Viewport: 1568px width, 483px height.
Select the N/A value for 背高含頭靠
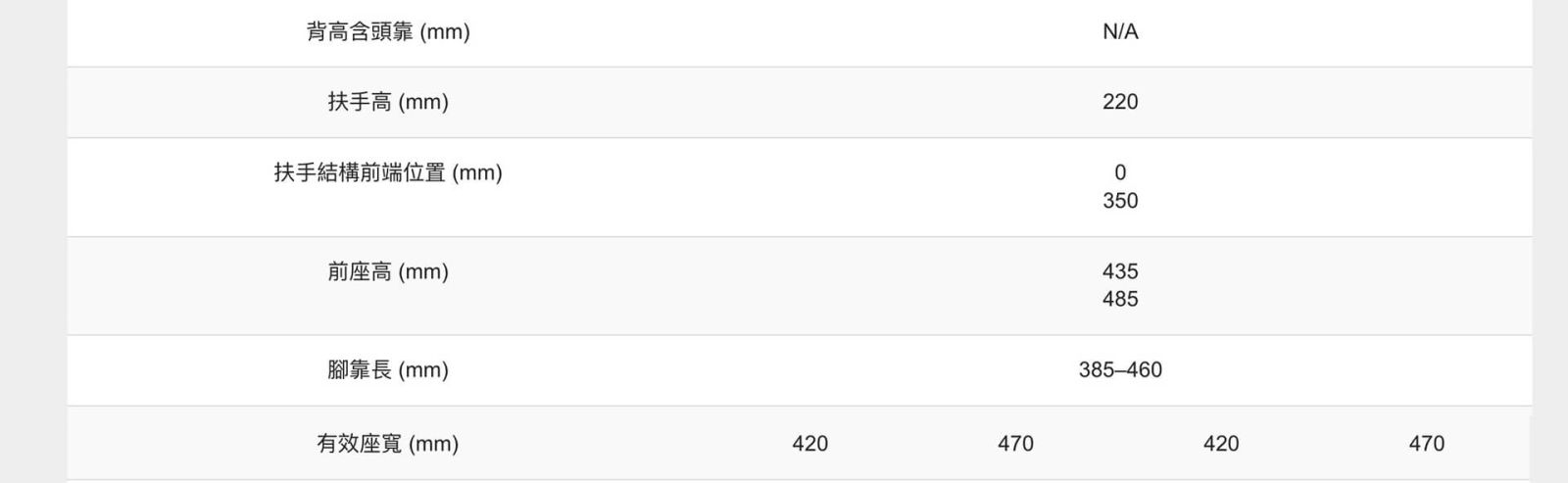pyautogui.click(x=1120, y=31)
